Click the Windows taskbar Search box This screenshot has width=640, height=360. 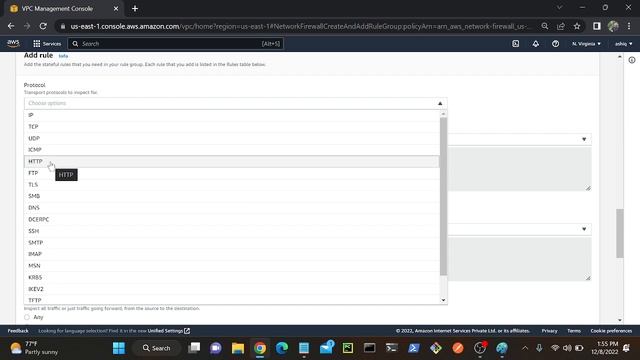(156, 348)
